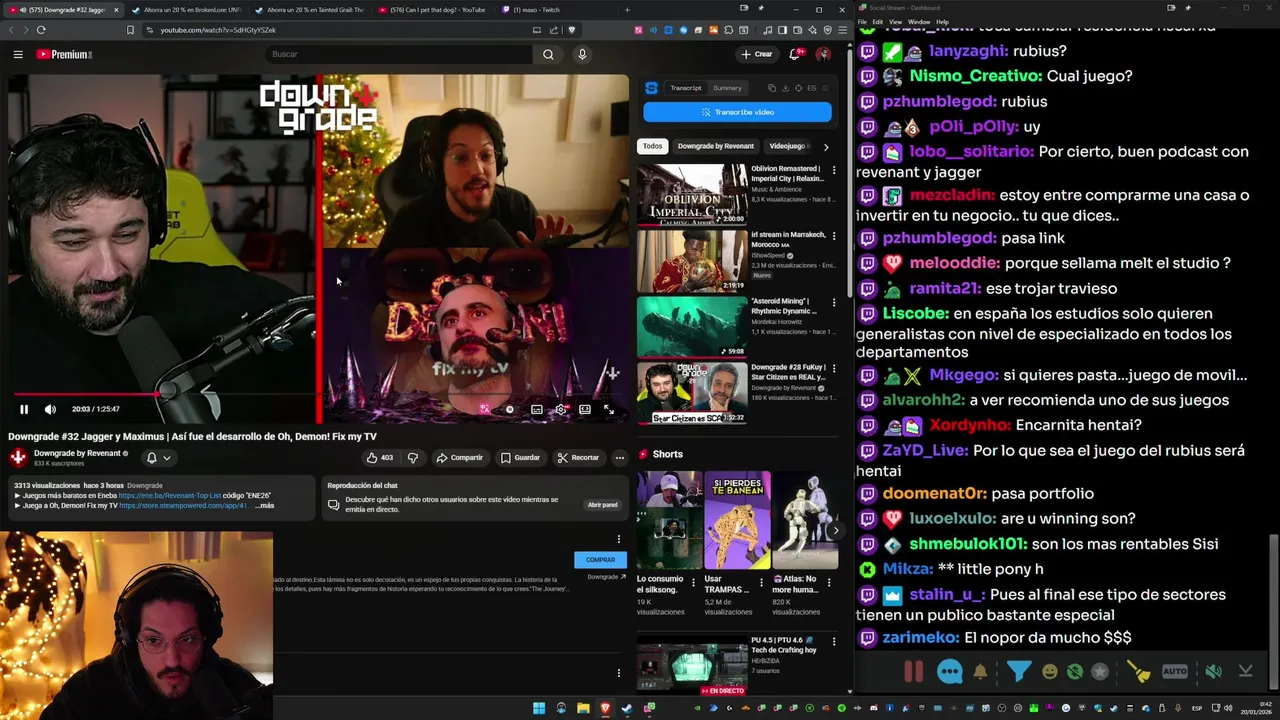The image size is (1280, 720).
Task: Open YouTube account avatar menu
Action: (x=823, y=54)
